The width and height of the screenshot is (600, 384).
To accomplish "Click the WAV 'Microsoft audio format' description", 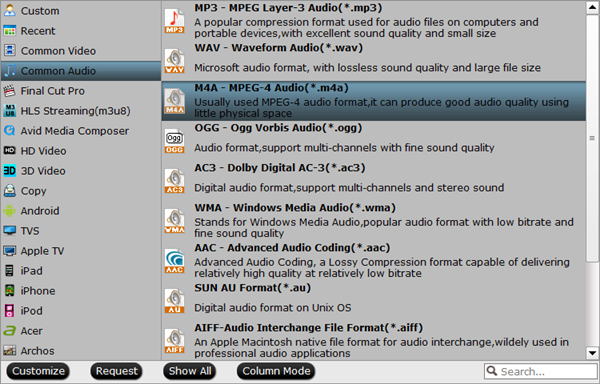I will tap(367, 68).
